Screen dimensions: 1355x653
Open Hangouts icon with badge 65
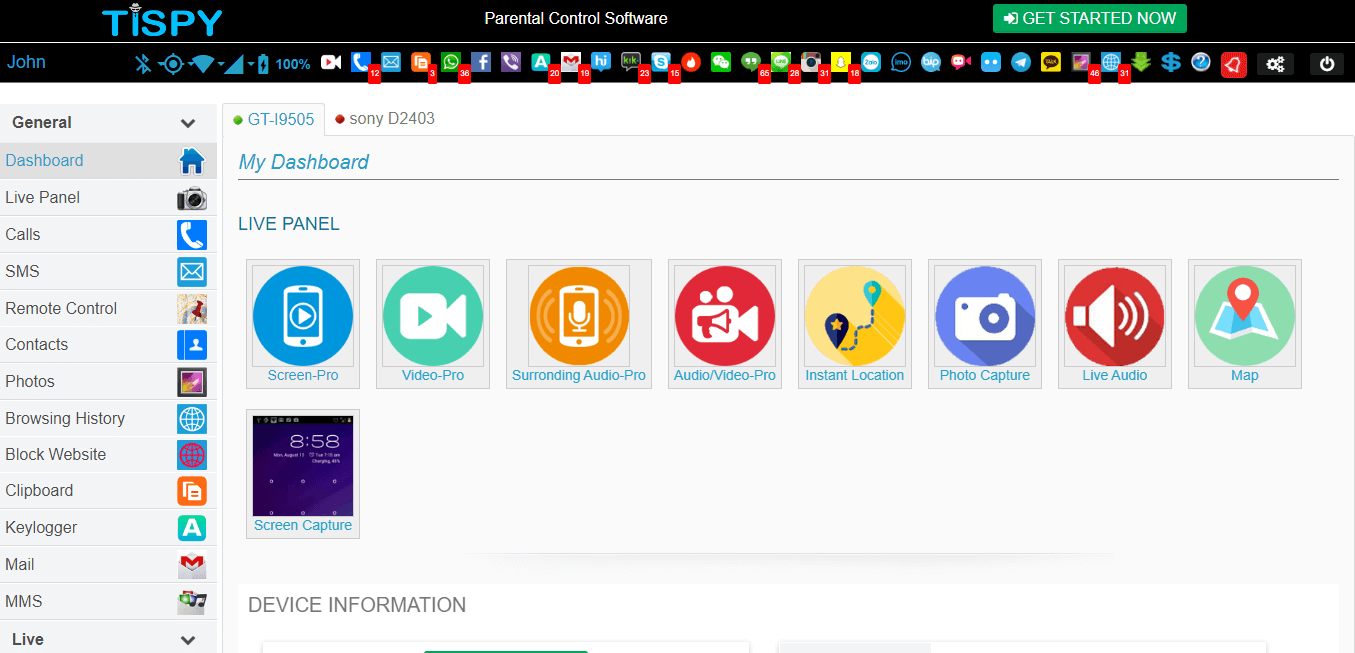[751, 62]
